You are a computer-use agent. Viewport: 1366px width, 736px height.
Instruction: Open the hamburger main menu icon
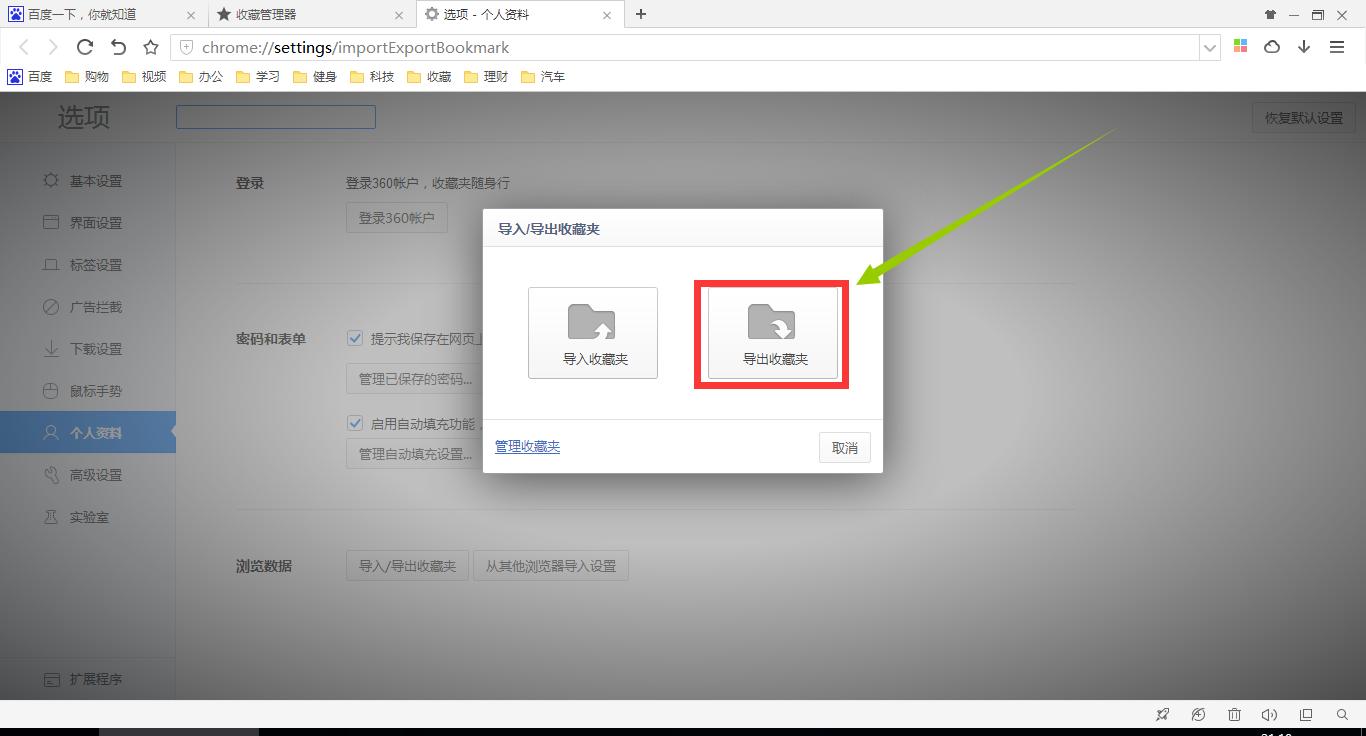(1337, 47)
